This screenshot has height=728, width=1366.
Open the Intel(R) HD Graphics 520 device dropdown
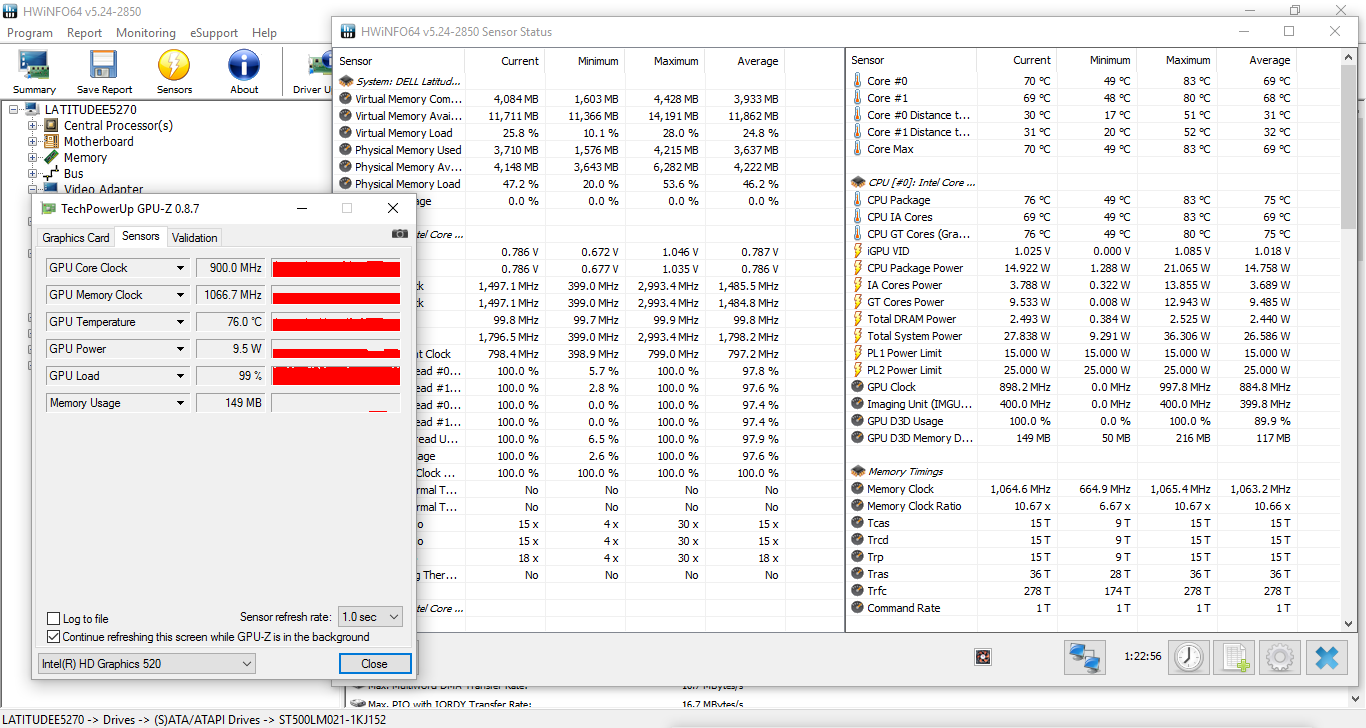point(146,664)
